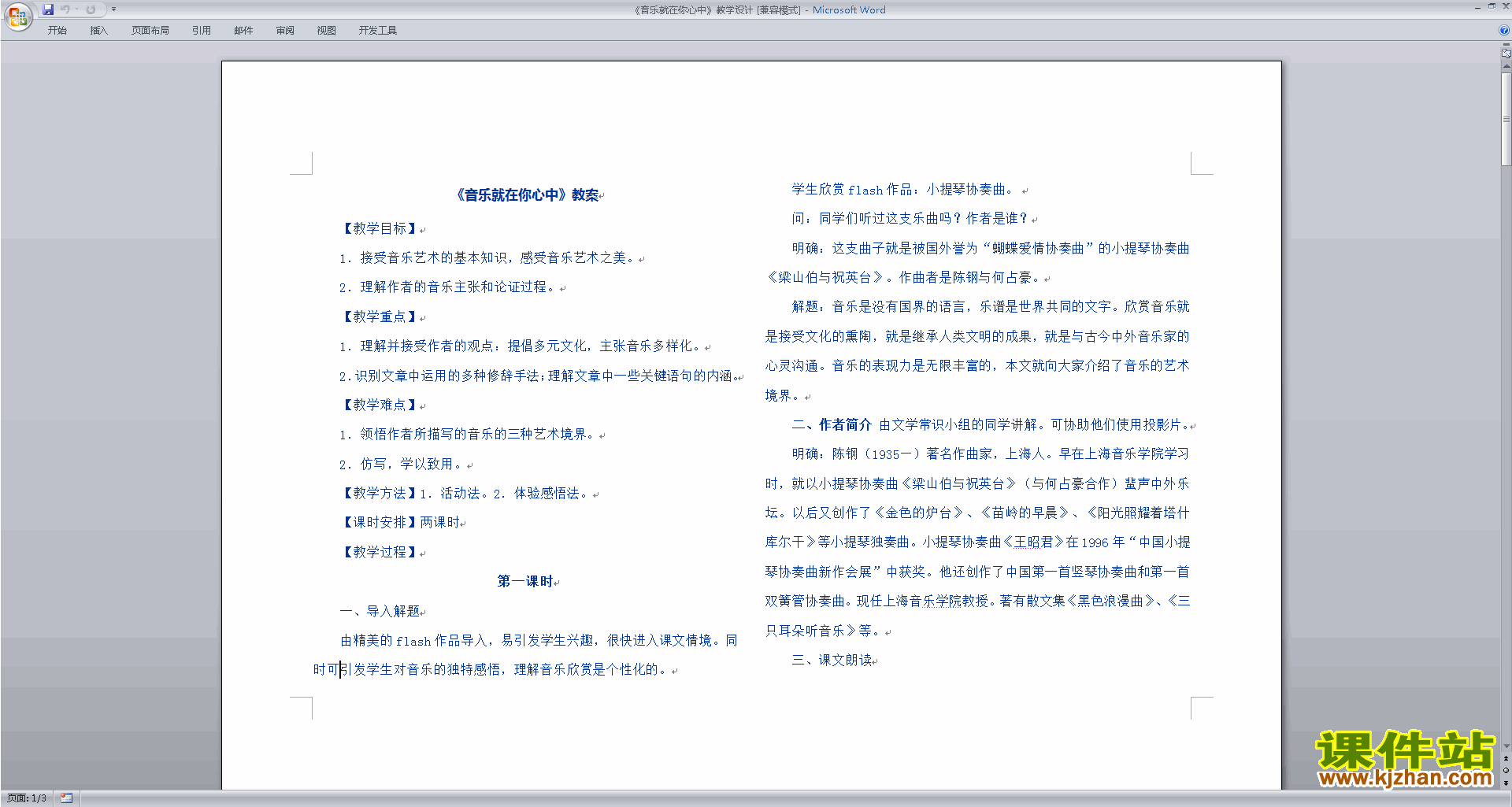The image size is (1512, 807).
Task: Open the 开始 ribbon tab
Action: (57, 30)
